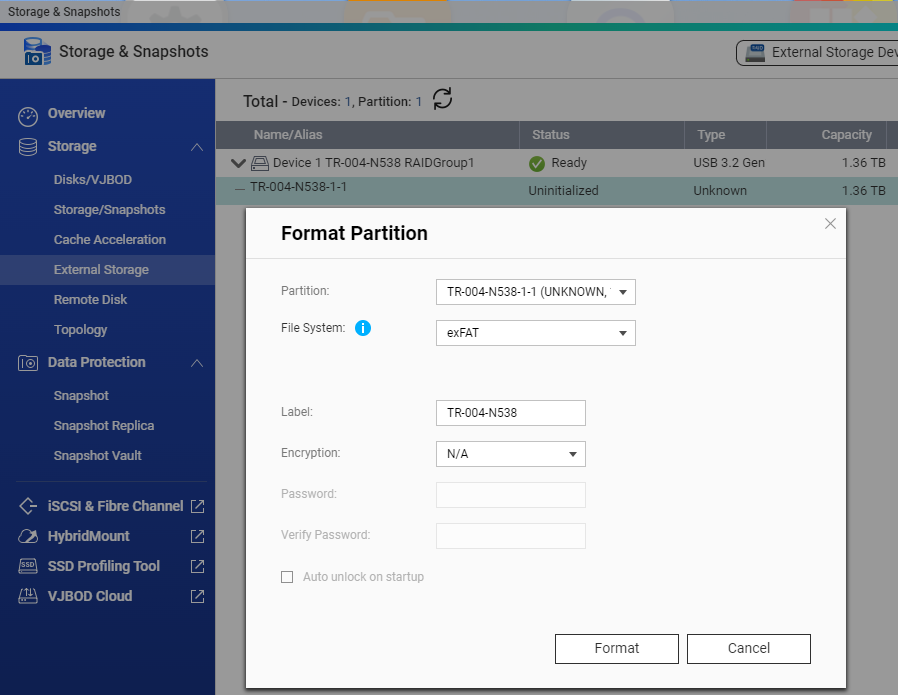Collapse the Storage sidebar section
This screenshot has width=898, height=695.
196,147
